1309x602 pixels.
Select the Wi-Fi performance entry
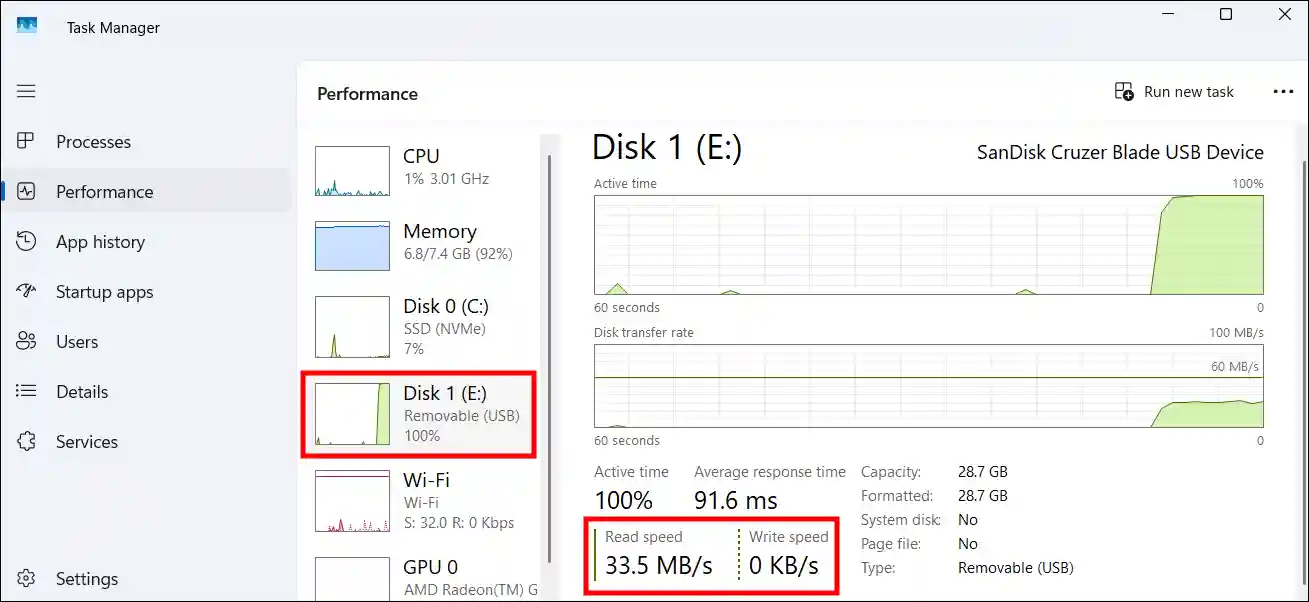pyautogui.click(x=420, y=500)
